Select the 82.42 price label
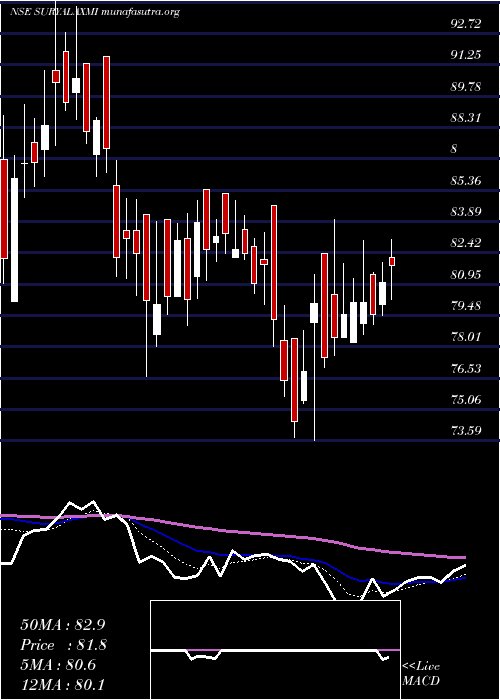The image size is (500, 700). 466,243
